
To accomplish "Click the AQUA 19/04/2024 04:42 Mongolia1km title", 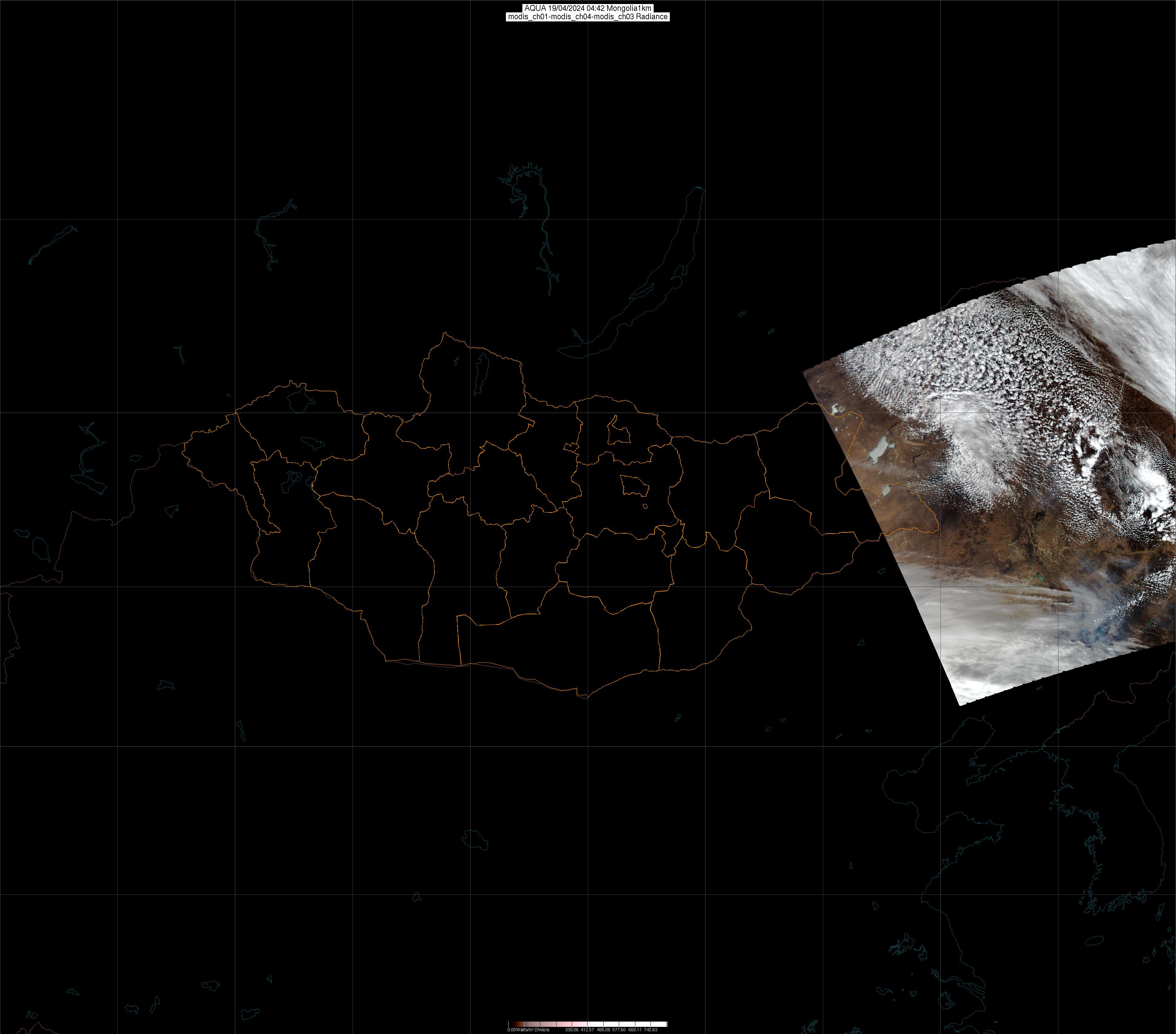I will point(588,8).
